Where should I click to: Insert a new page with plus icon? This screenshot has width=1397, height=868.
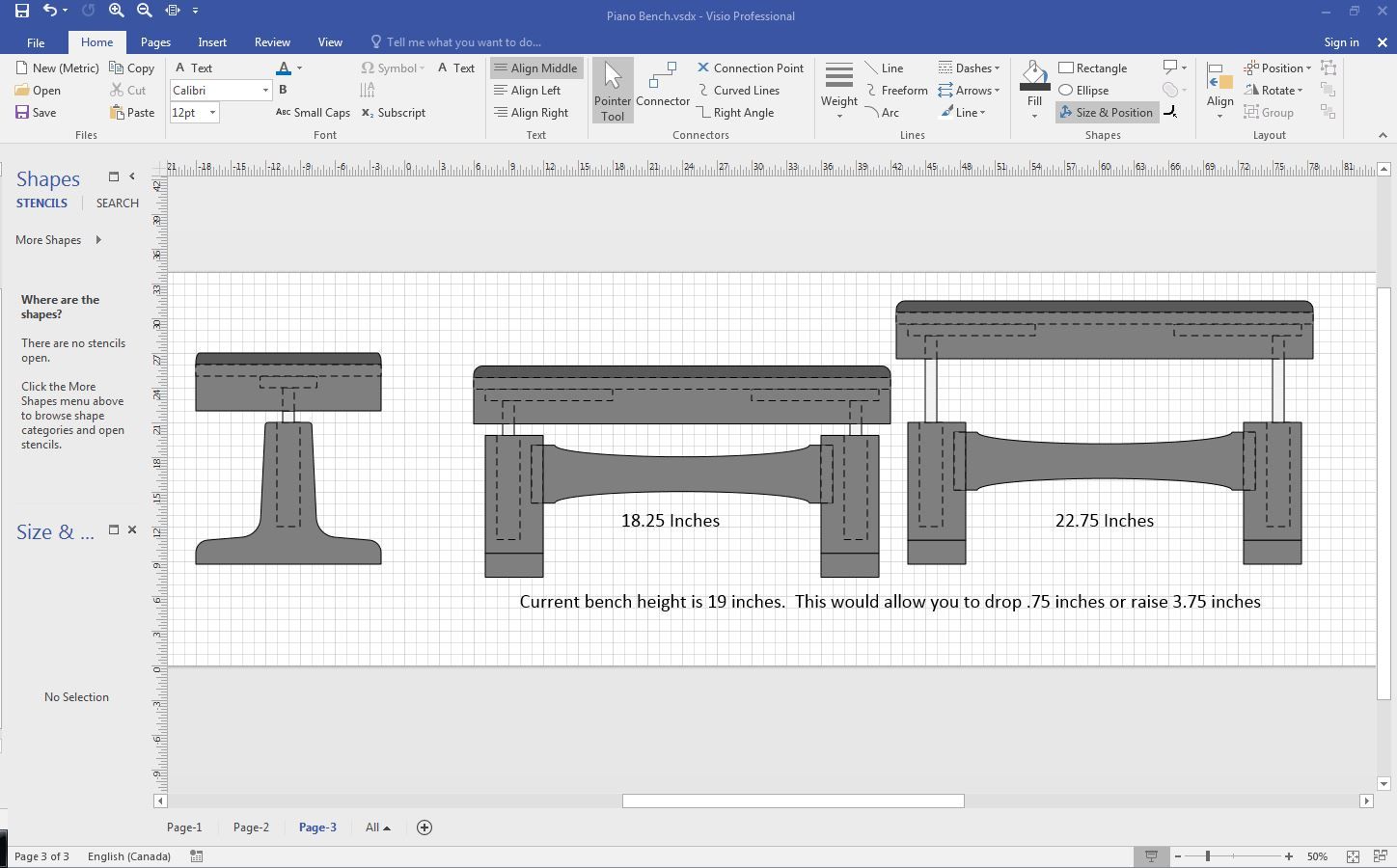point(424,827)
